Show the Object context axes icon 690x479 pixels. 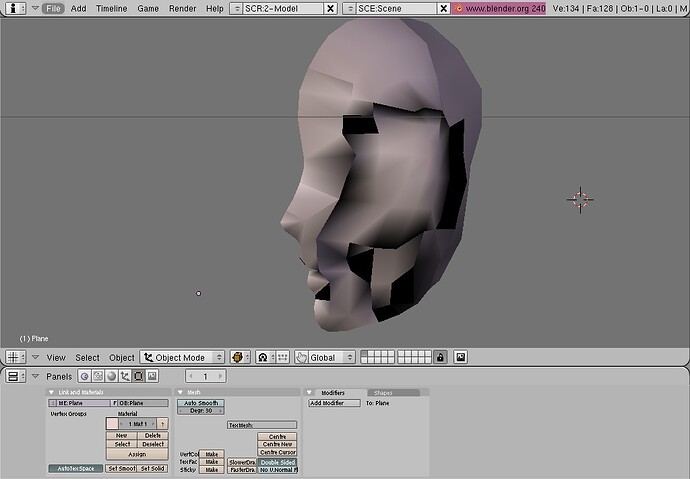[x=125, y=376]
